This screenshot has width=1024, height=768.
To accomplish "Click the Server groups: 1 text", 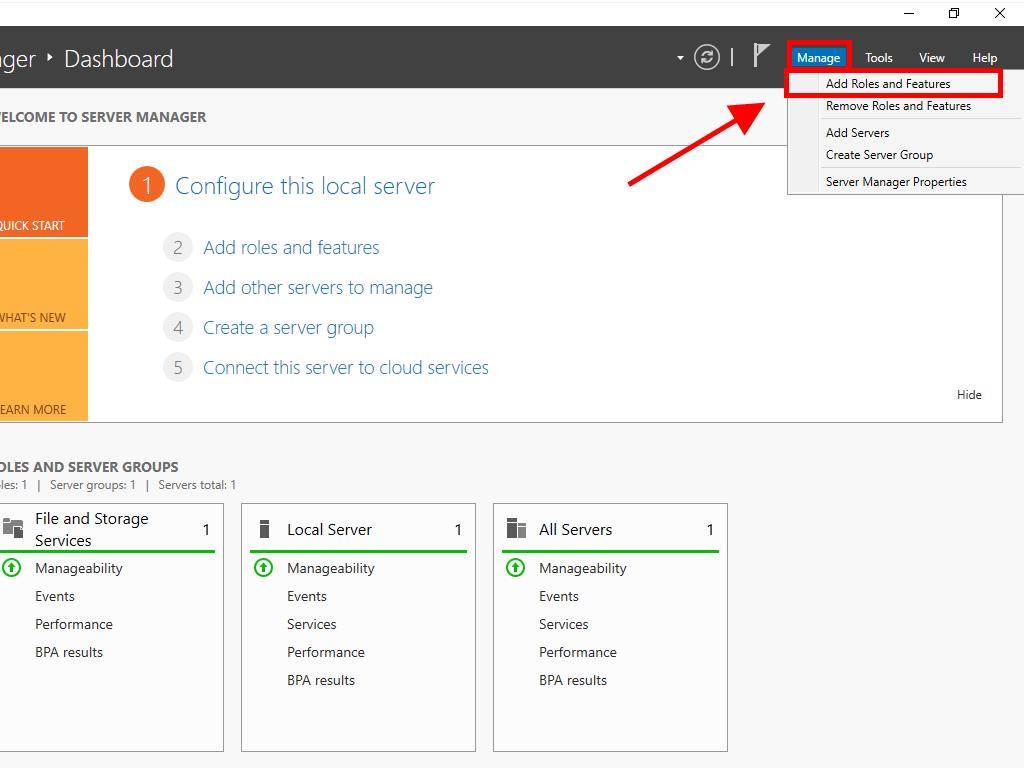I will pyautogui.click(x=93, y=485).
